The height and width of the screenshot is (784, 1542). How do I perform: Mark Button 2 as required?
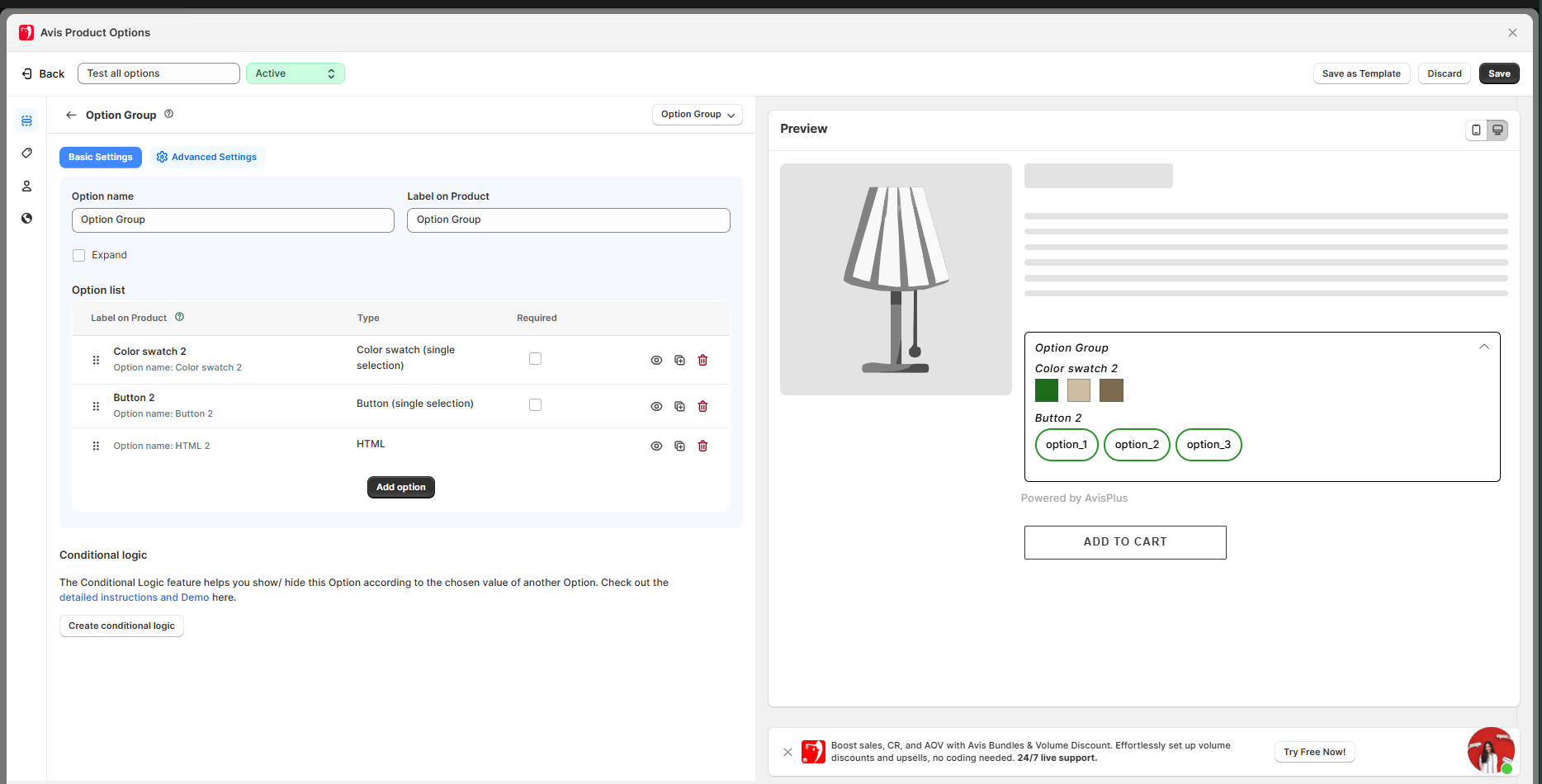[x=535, y=404]
